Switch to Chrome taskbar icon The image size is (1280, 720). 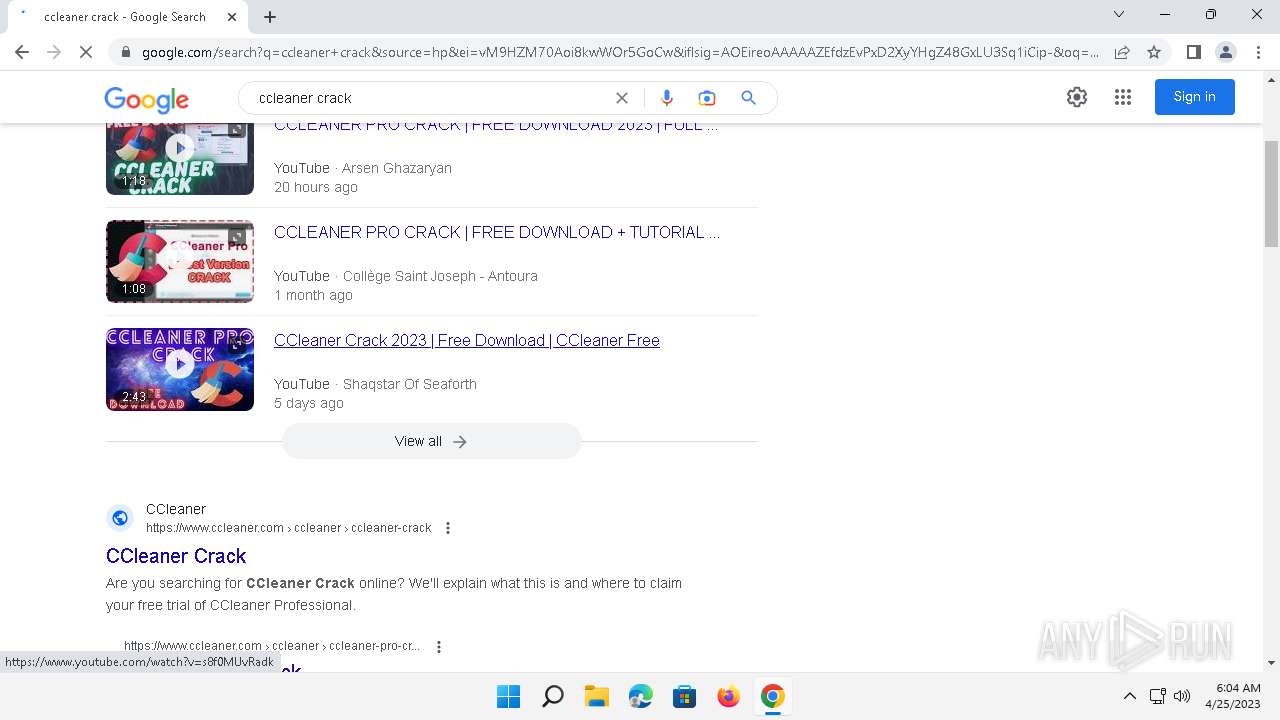click(x=773, y=696)
